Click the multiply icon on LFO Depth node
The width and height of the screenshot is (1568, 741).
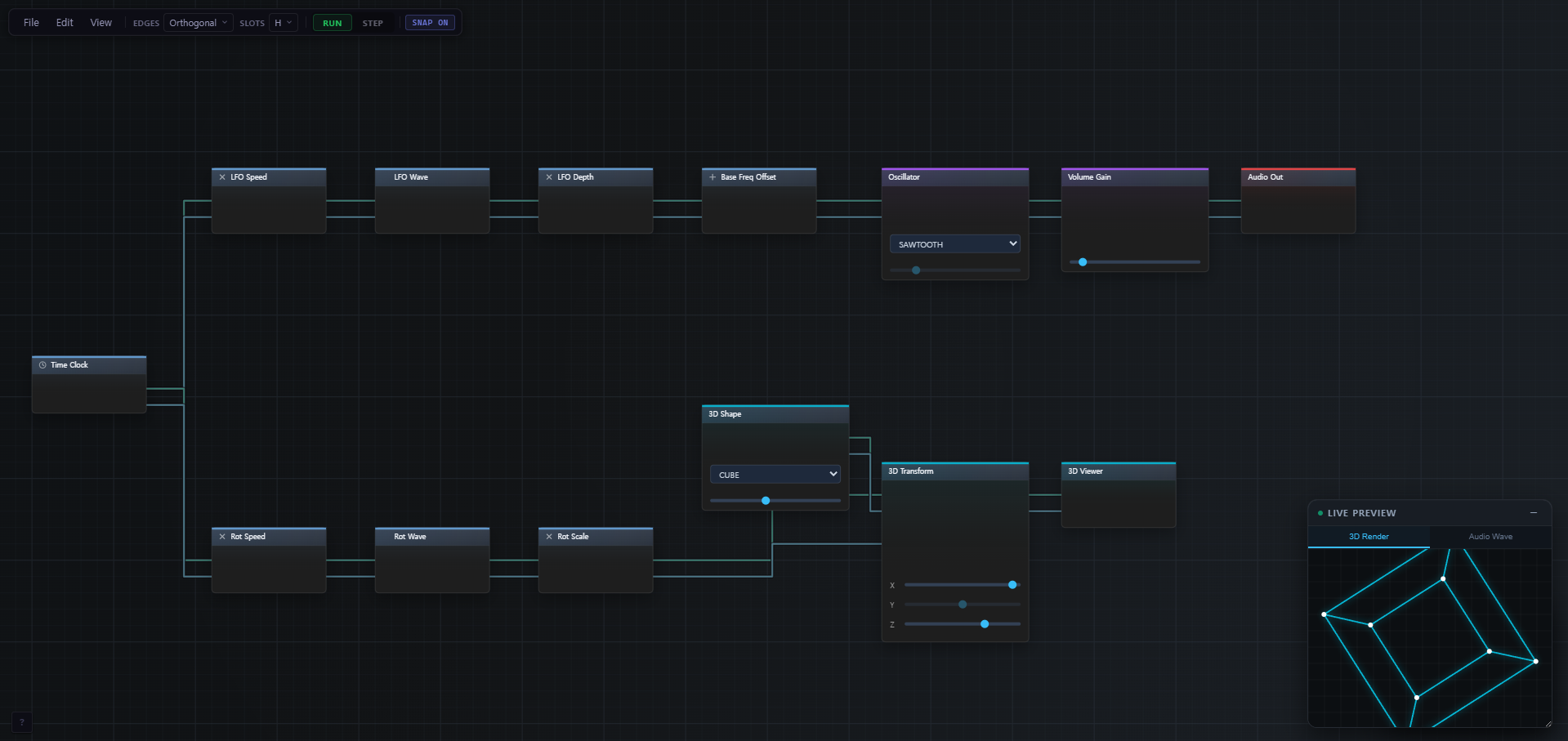(x=549, y=177)
